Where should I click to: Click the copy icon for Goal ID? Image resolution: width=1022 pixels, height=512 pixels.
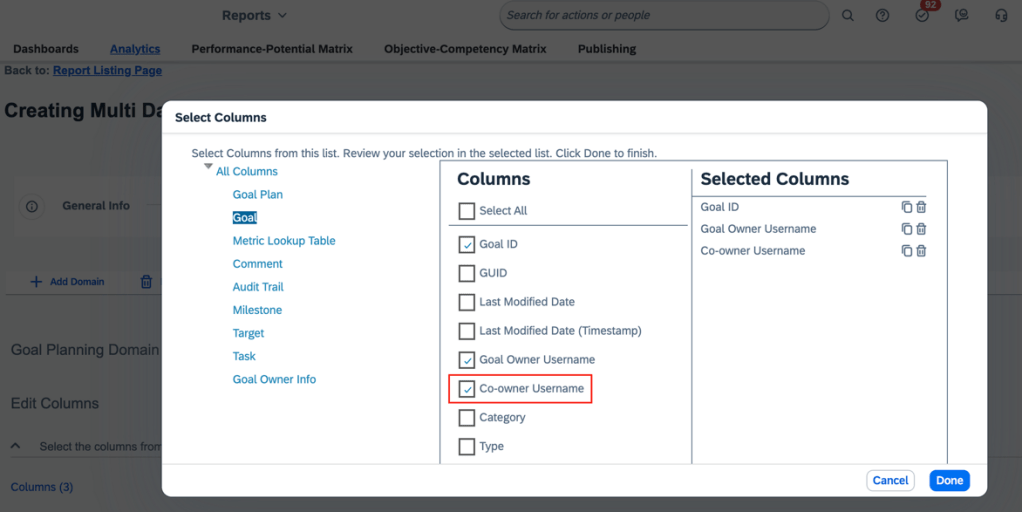click(x=906, y=207)
